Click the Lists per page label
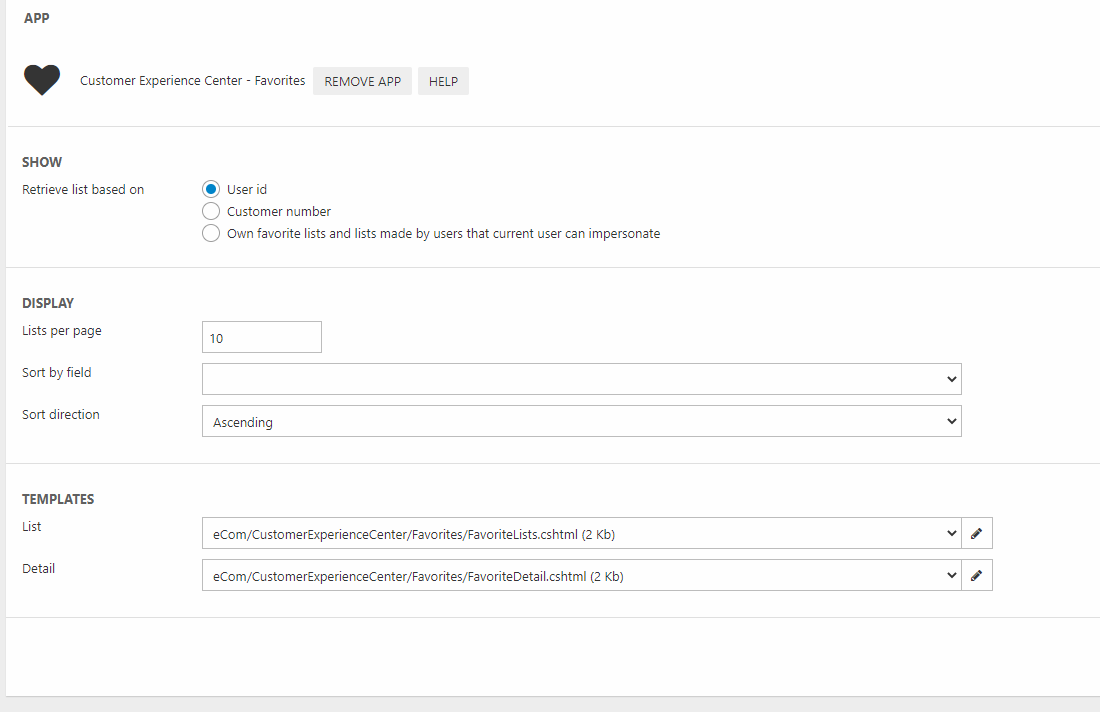 [62, 331]
